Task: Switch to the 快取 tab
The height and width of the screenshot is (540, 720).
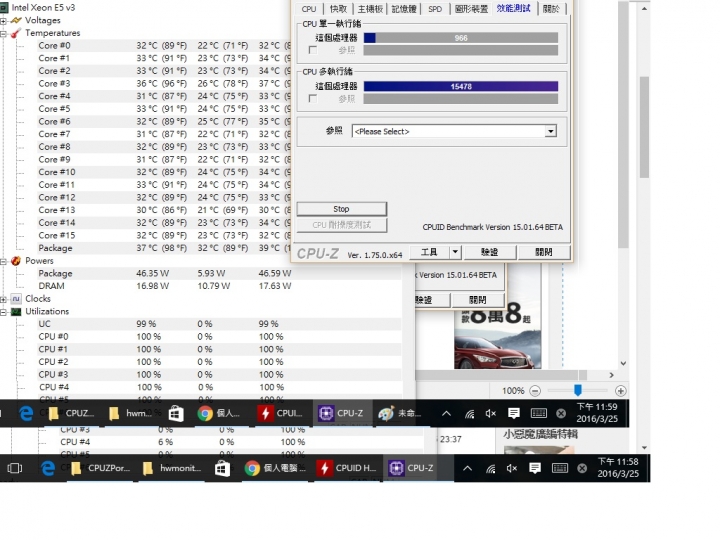Action: (x=338, y=9)
